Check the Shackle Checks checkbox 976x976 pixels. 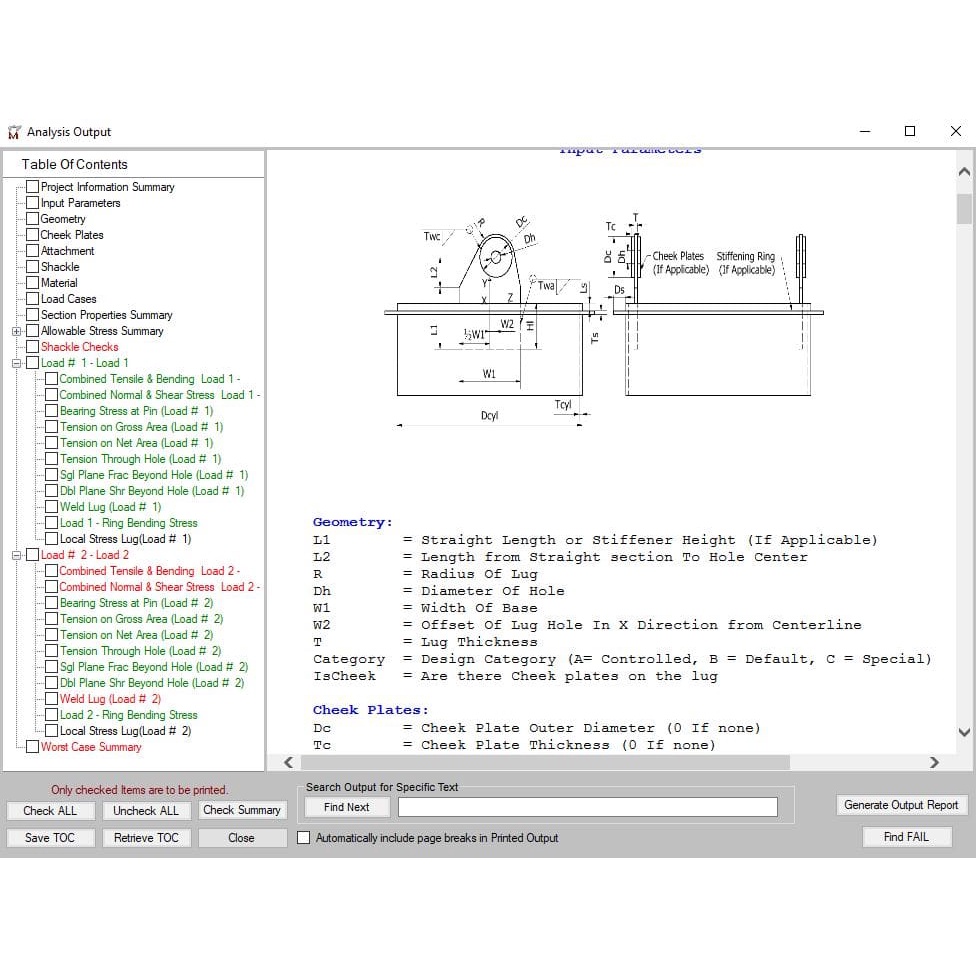click(x=32, y=347)
